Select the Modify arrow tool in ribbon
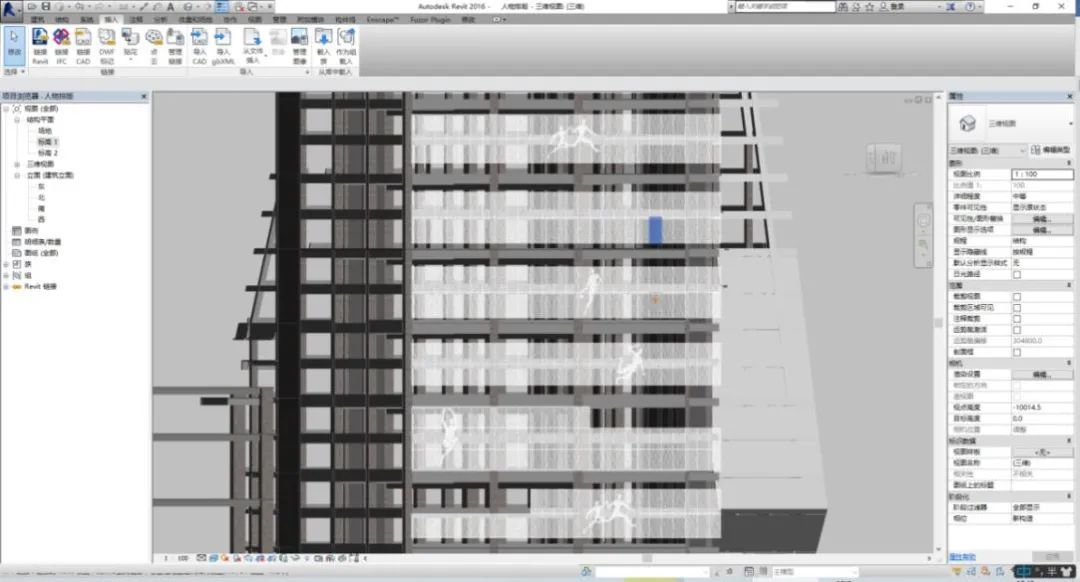Viewport: 1080px width, 582px height. point(14,45)
